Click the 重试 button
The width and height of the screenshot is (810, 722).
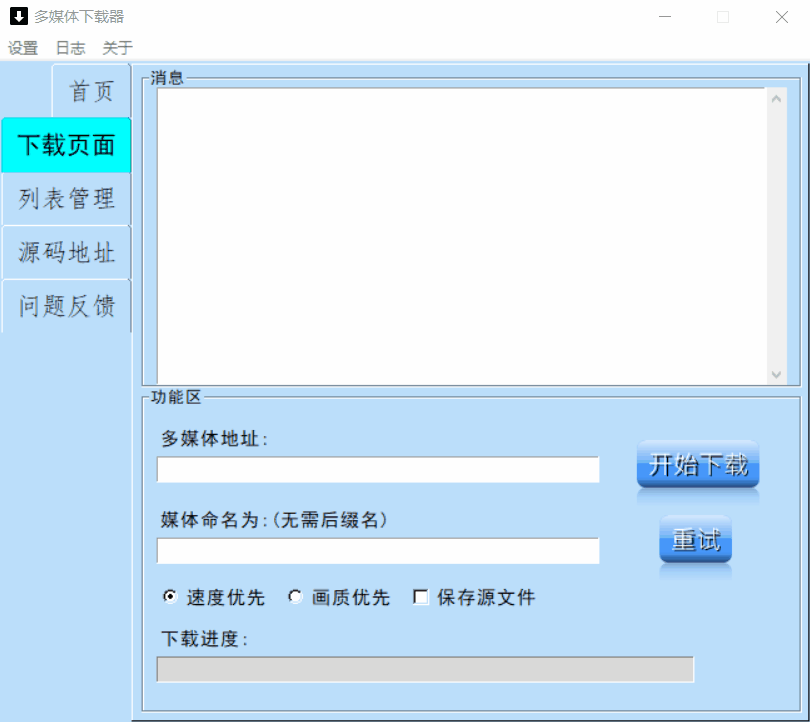click(695, 540)
